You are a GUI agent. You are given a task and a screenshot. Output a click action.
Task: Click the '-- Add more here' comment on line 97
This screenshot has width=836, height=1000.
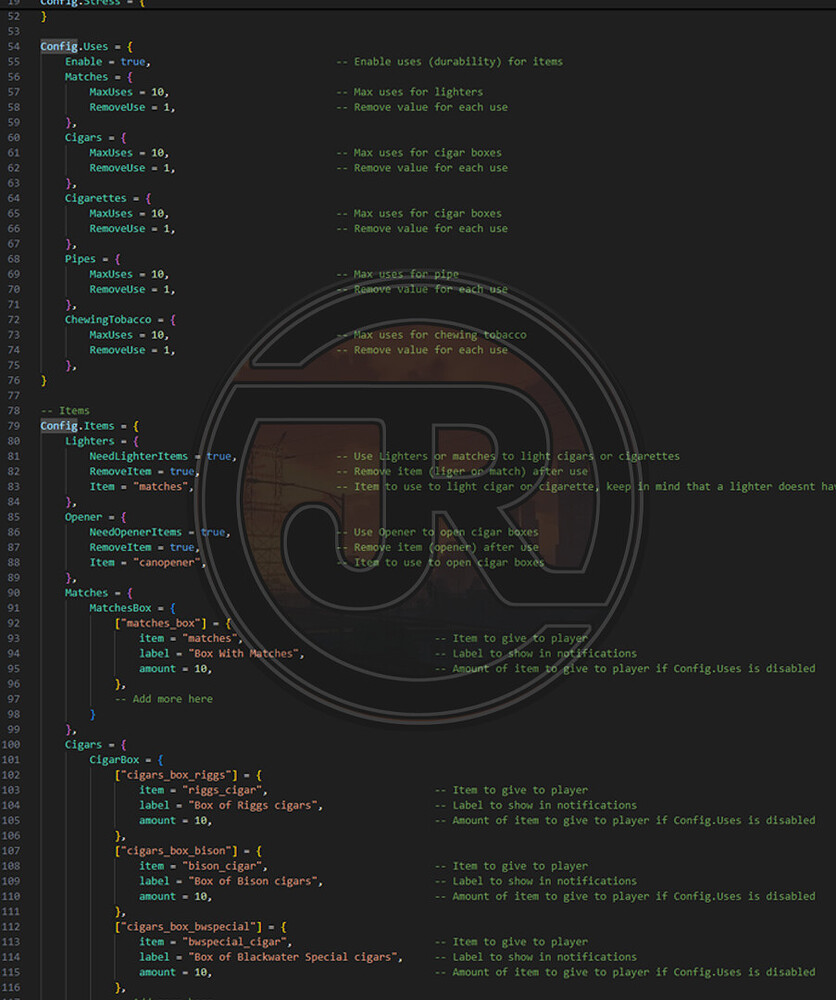(x=164, y=700)
